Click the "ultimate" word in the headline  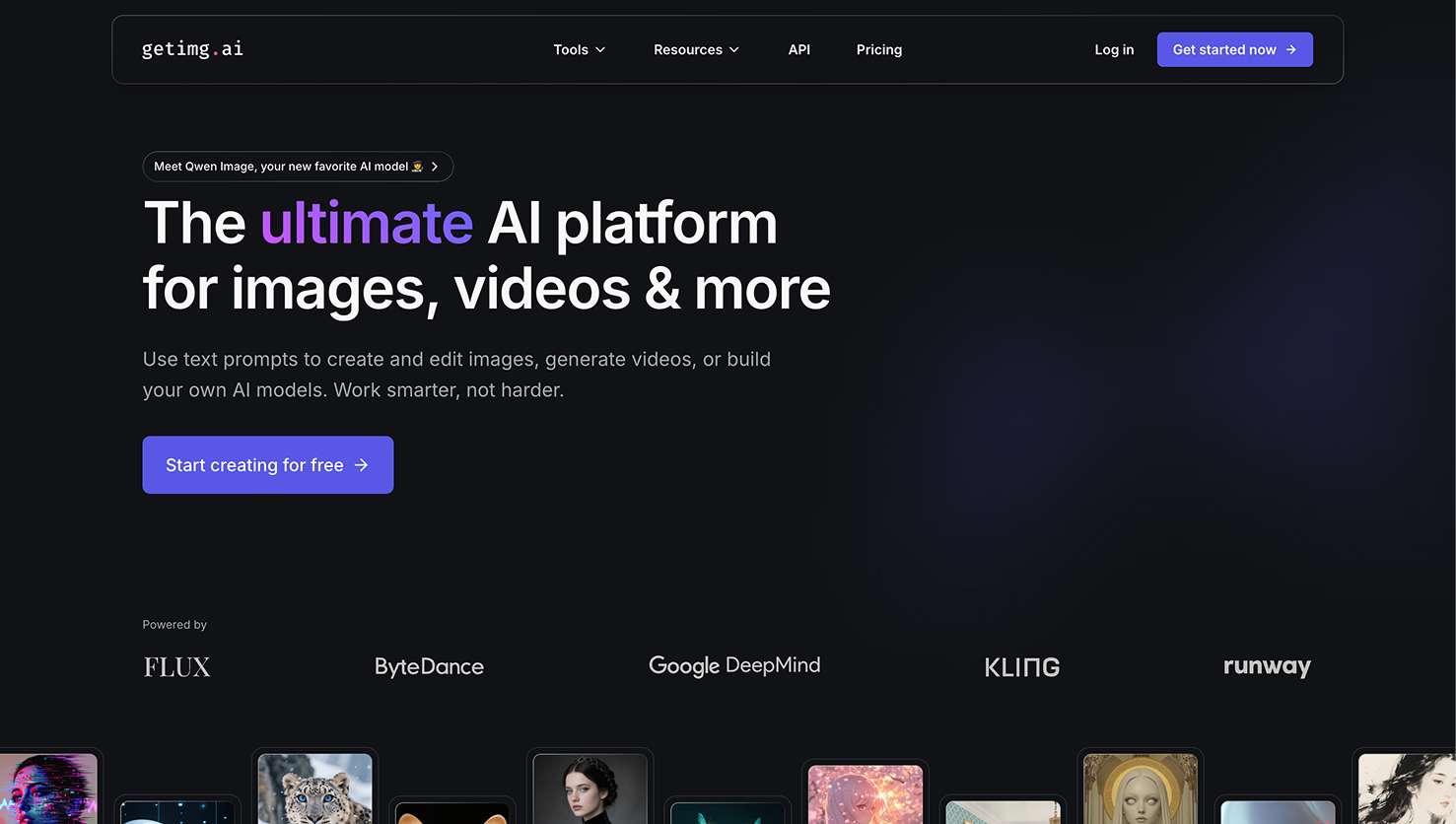tap(367, 223)
